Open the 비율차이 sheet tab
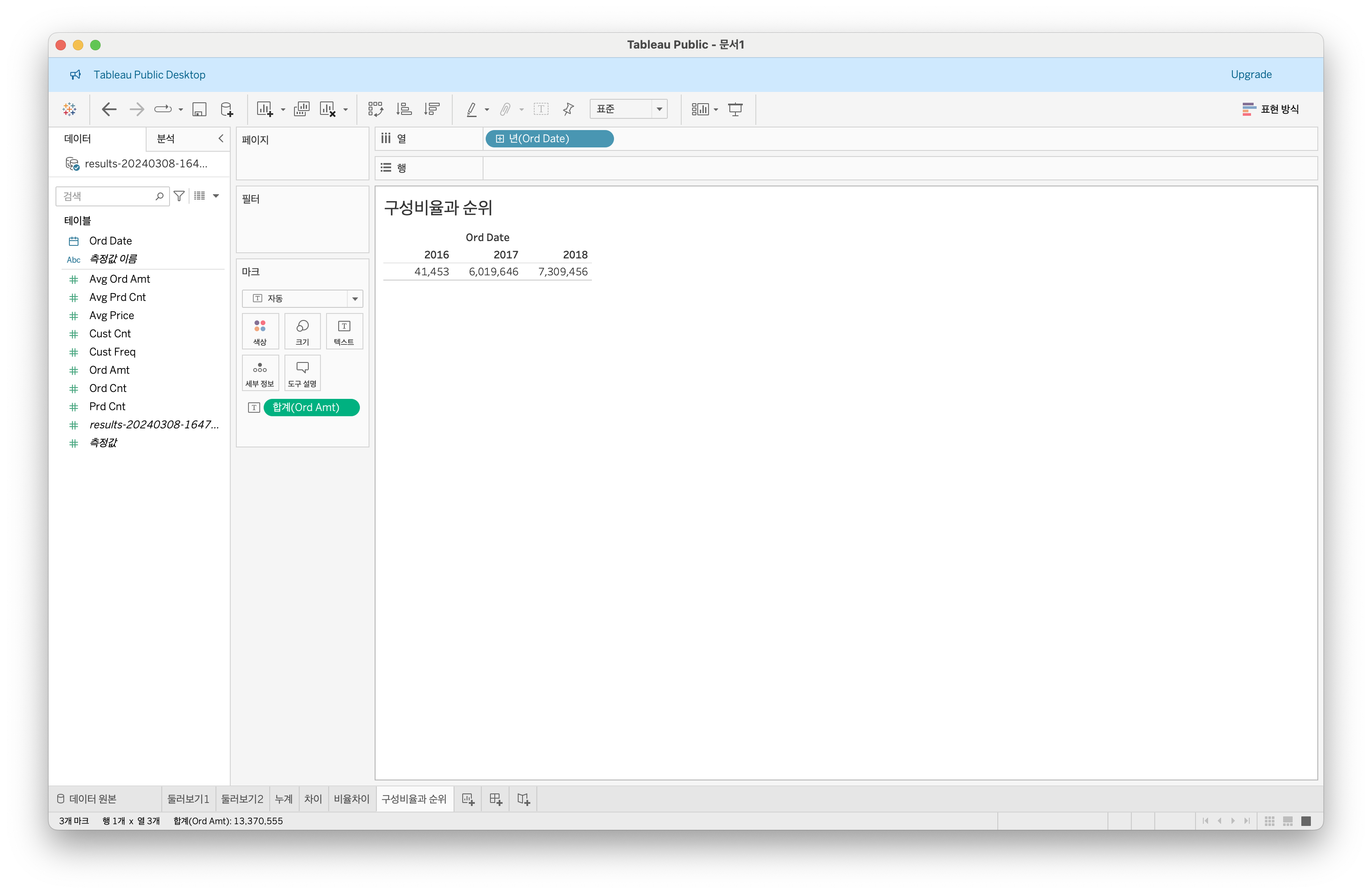This screenshot has width=1372, height=894. (351, 799)
